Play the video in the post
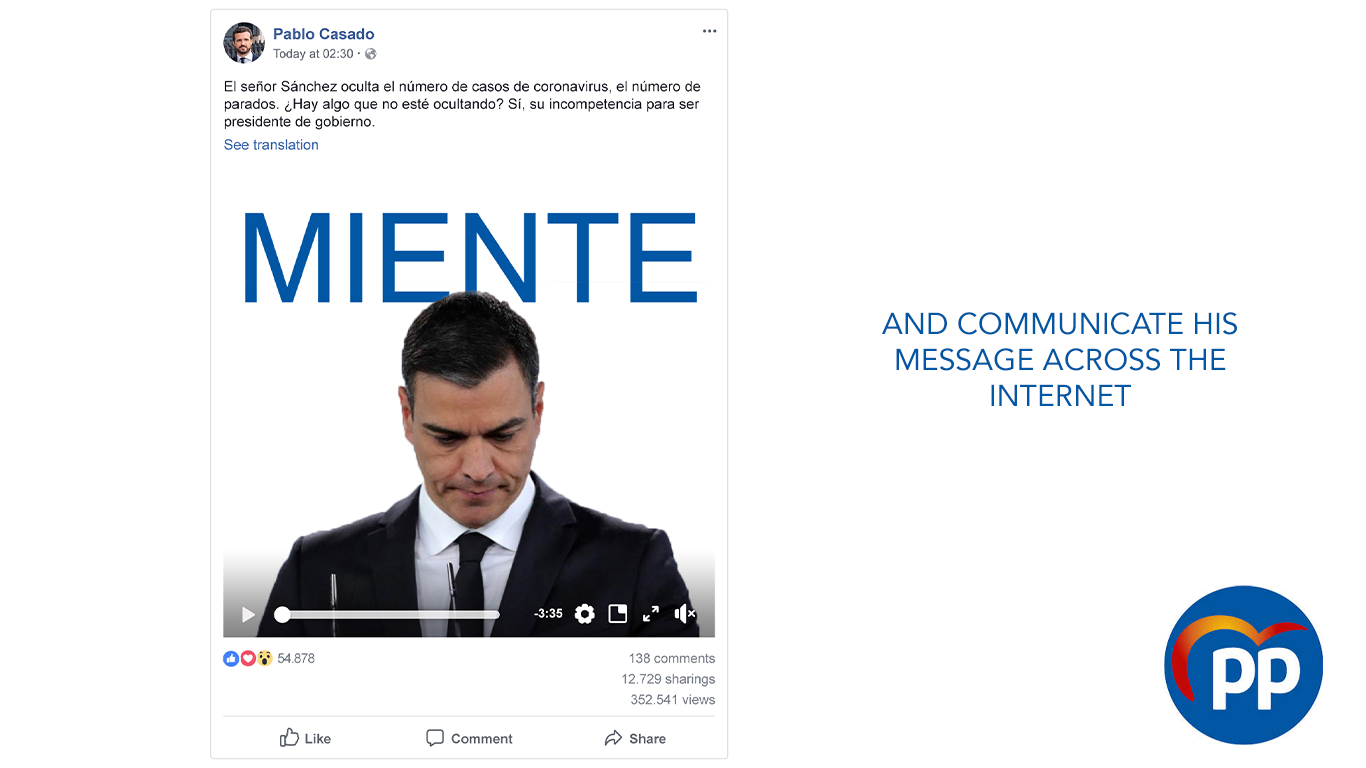Viewport: 1366px width, 768px height. tap(249, 614)
